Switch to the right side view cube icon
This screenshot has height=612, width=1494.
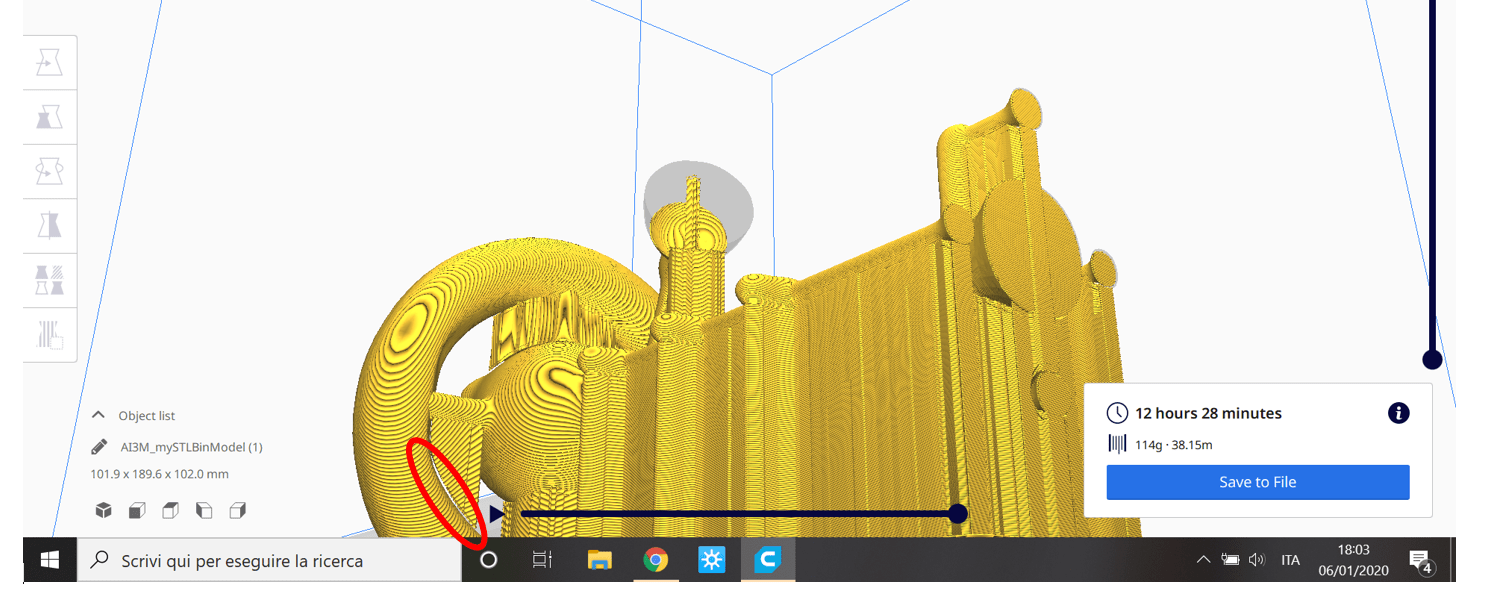pyautogui.click(x=237, y=511)
